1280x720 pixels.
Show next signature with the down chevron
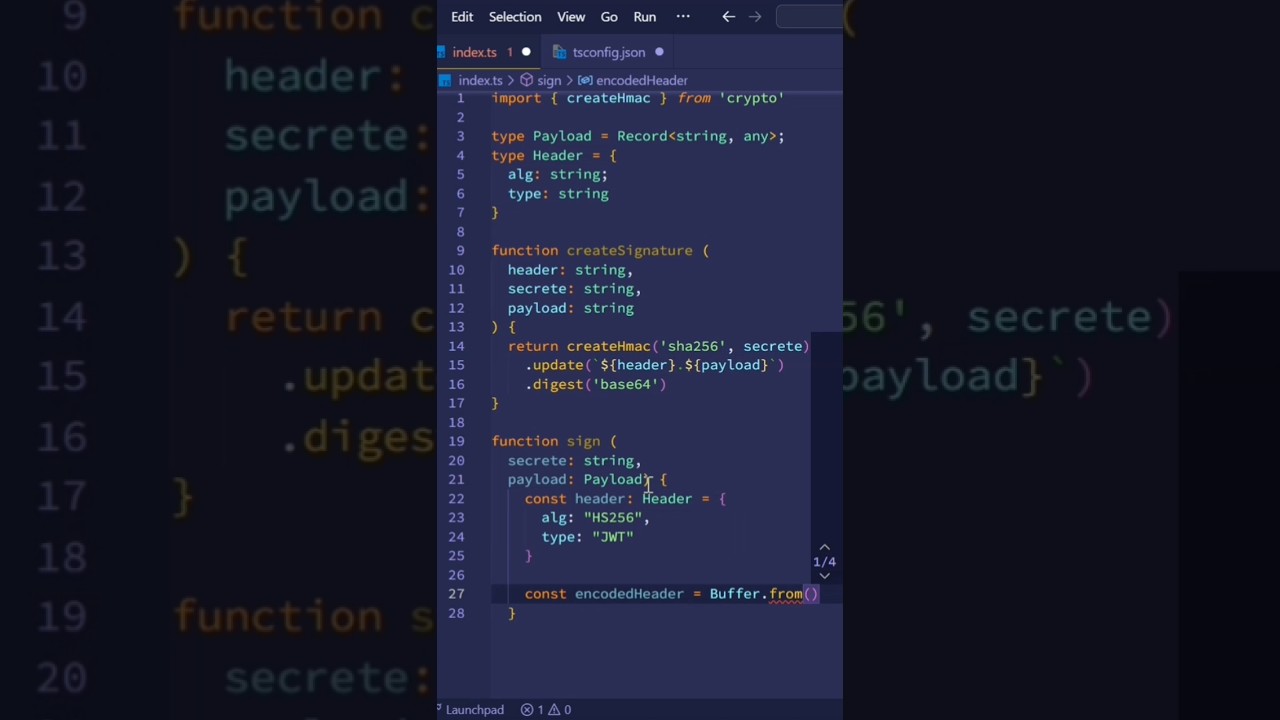(824, 575)
